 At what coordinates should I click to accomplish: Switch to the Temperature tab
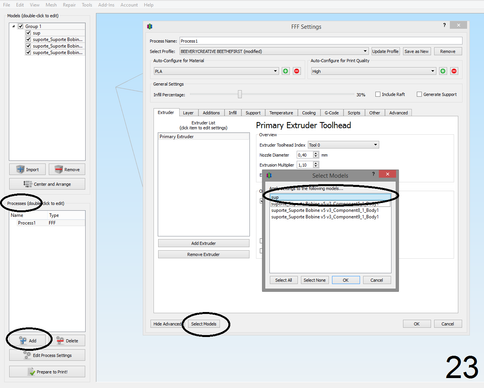(x=281, y=113)
